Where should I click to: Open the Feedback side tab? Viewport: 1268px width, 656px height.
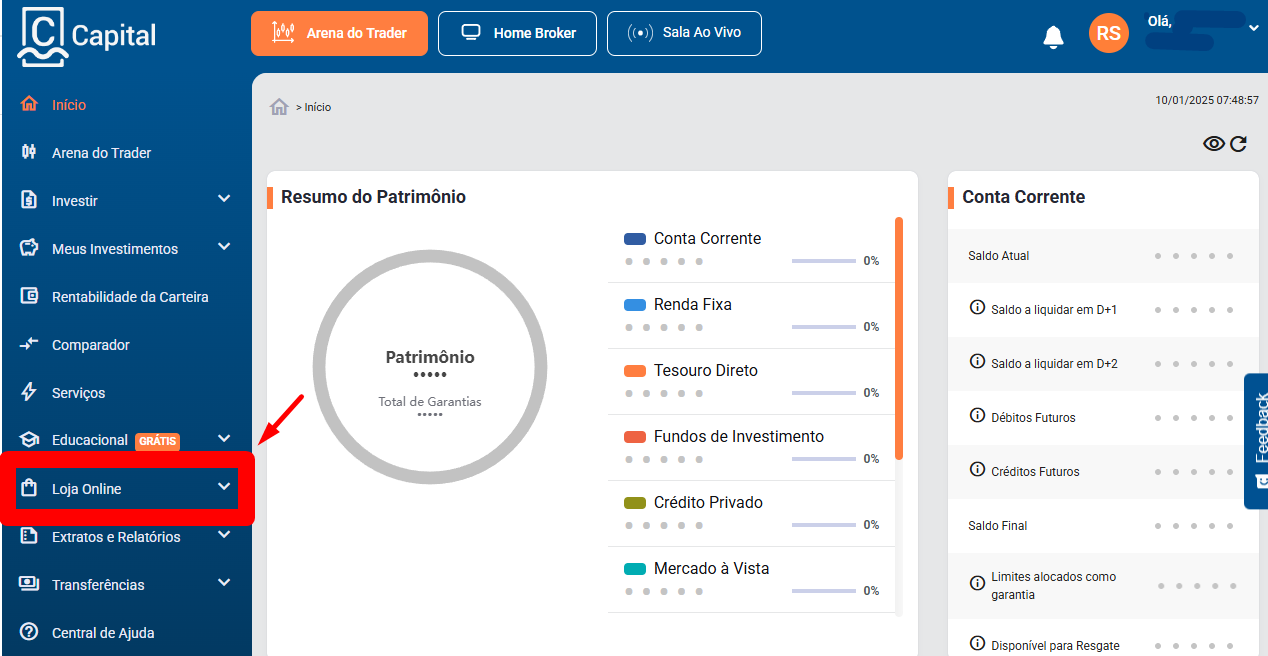[1256, 441]
